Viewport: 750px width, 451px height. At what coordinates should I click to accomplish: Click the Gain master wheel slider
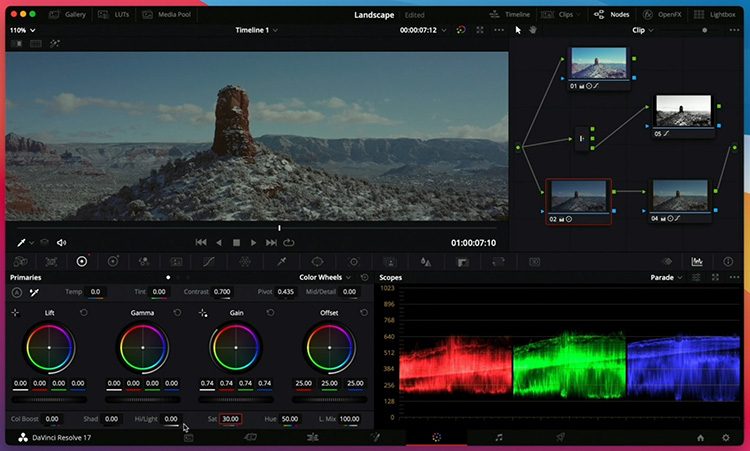pyautogui.click(x=236, y=397)
